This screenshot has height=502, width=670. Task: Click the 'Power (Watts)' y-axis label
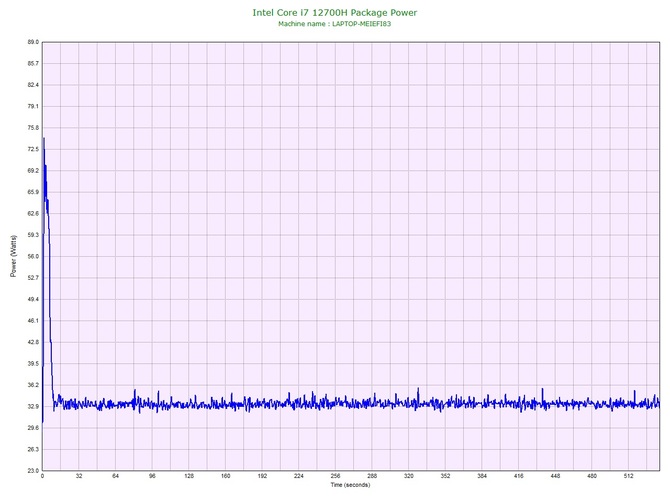point(13,256)
